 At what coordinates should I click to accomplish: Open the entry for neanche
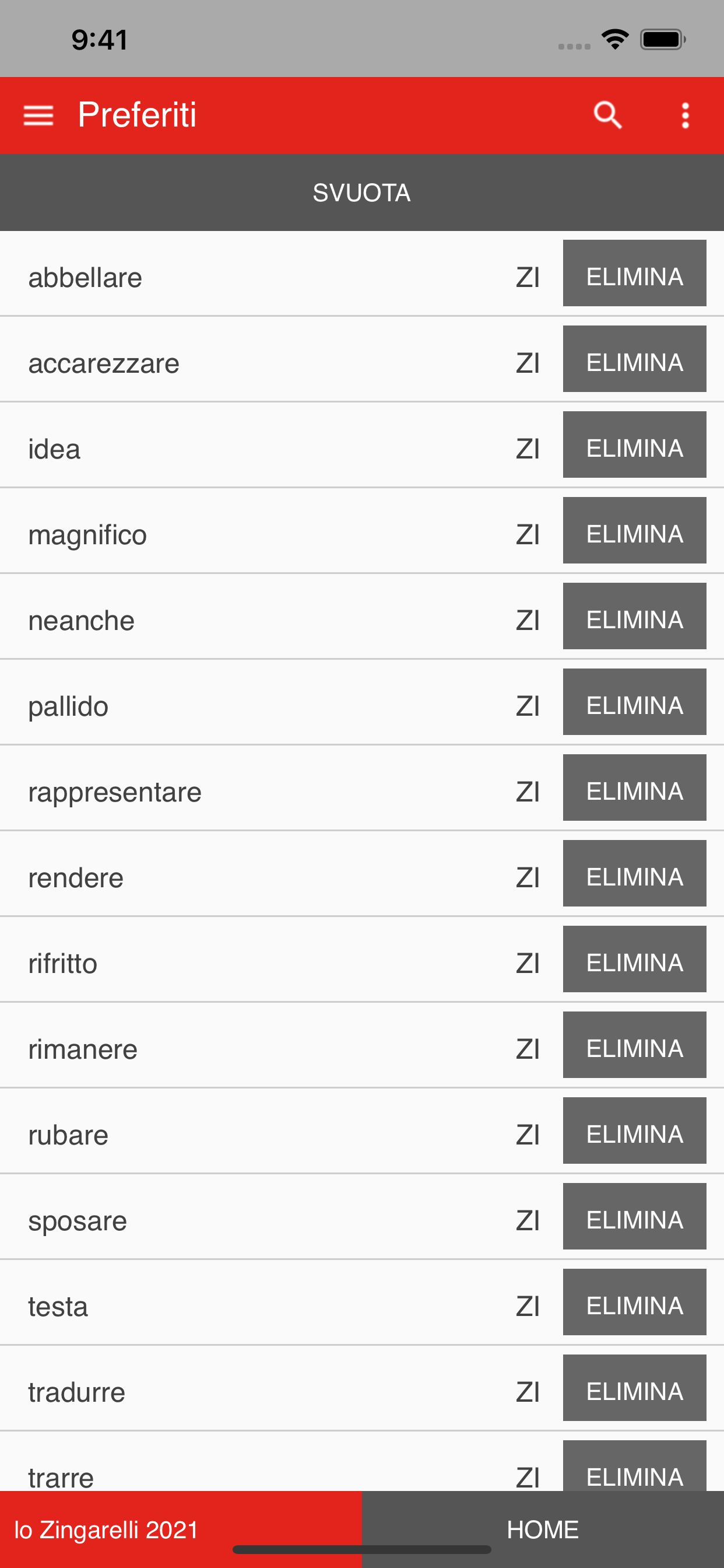click(82, 621)
